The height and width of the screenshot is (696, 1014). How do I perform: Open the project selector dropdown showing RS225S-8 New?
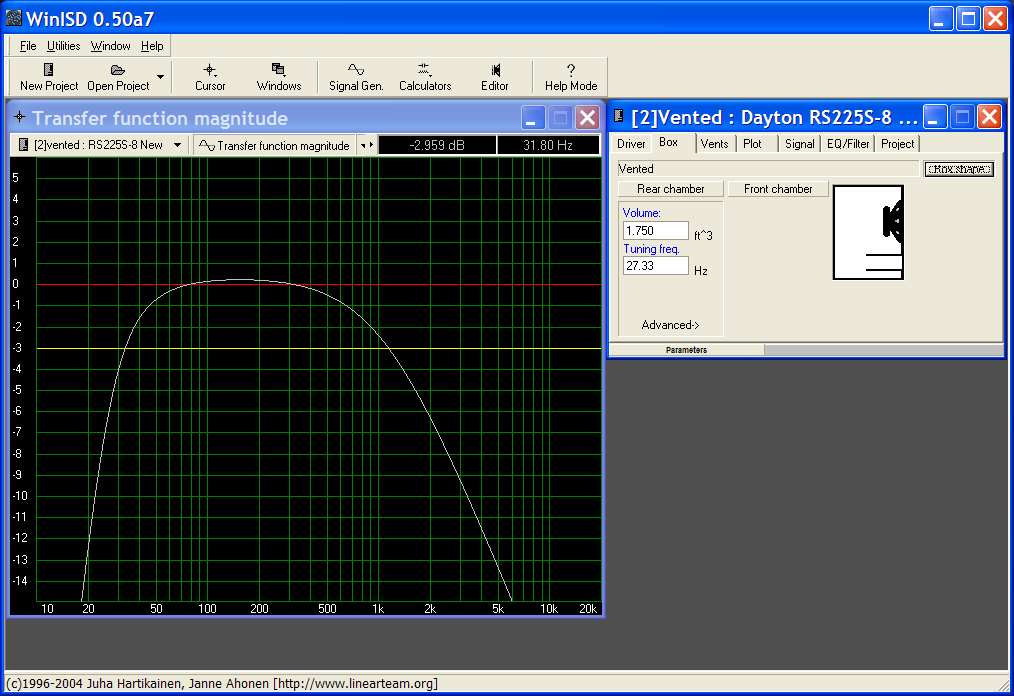[100, 145]
